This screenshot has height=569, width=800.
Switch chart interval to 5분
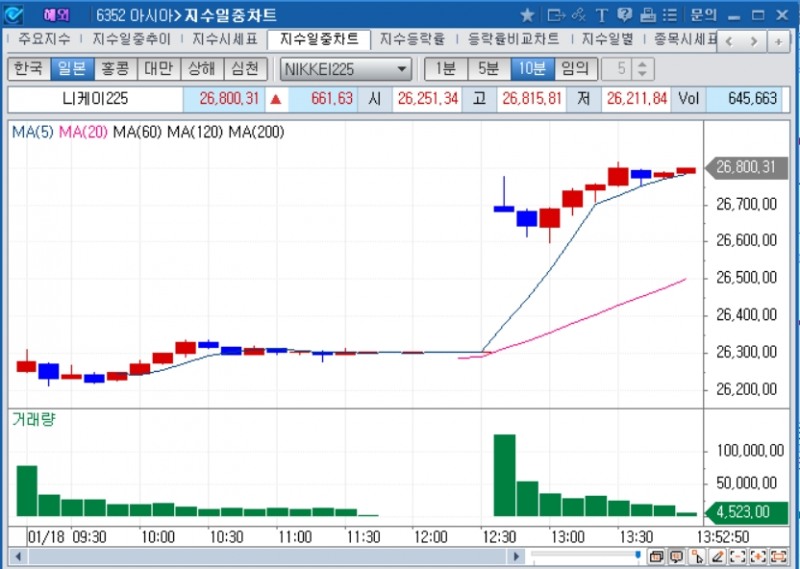coord(489,69)
